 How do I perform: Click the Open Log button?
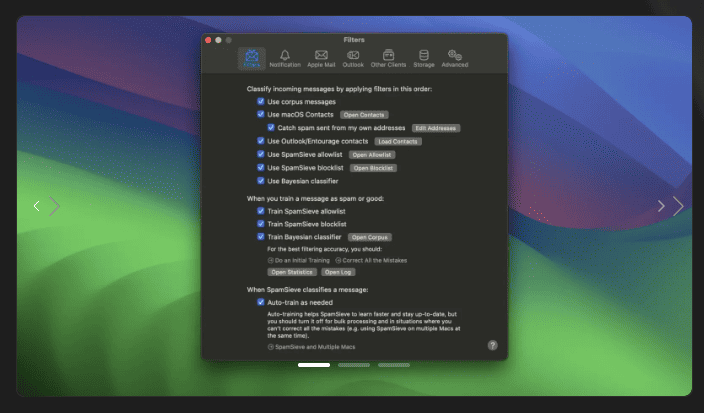point(338,272)
